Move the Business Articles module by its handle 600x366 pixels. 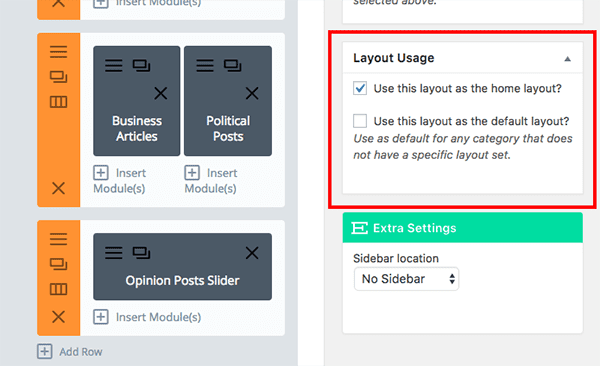(x=114, y=65)
